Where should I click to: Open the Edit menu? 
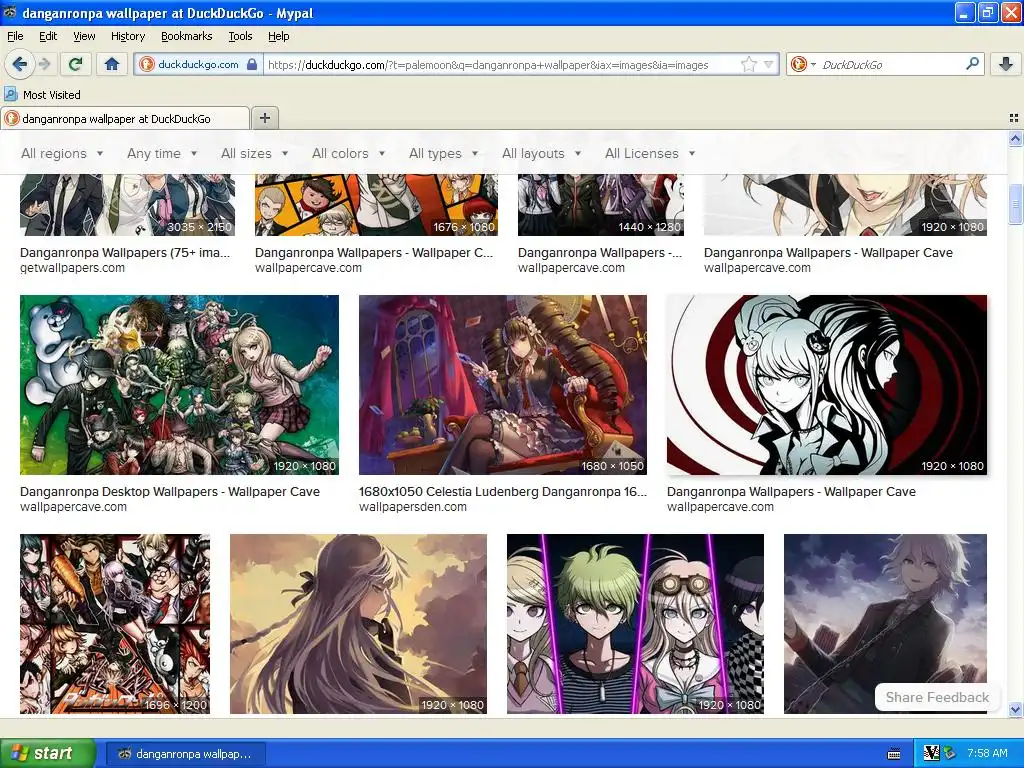48,37
